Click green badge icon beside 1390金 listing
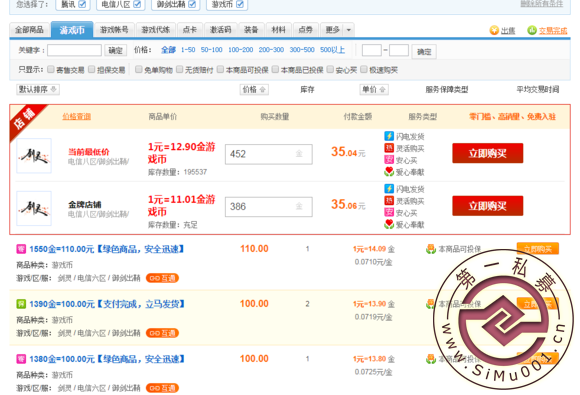This screenshot has height=395, width=580. click(x=21, y=304)
